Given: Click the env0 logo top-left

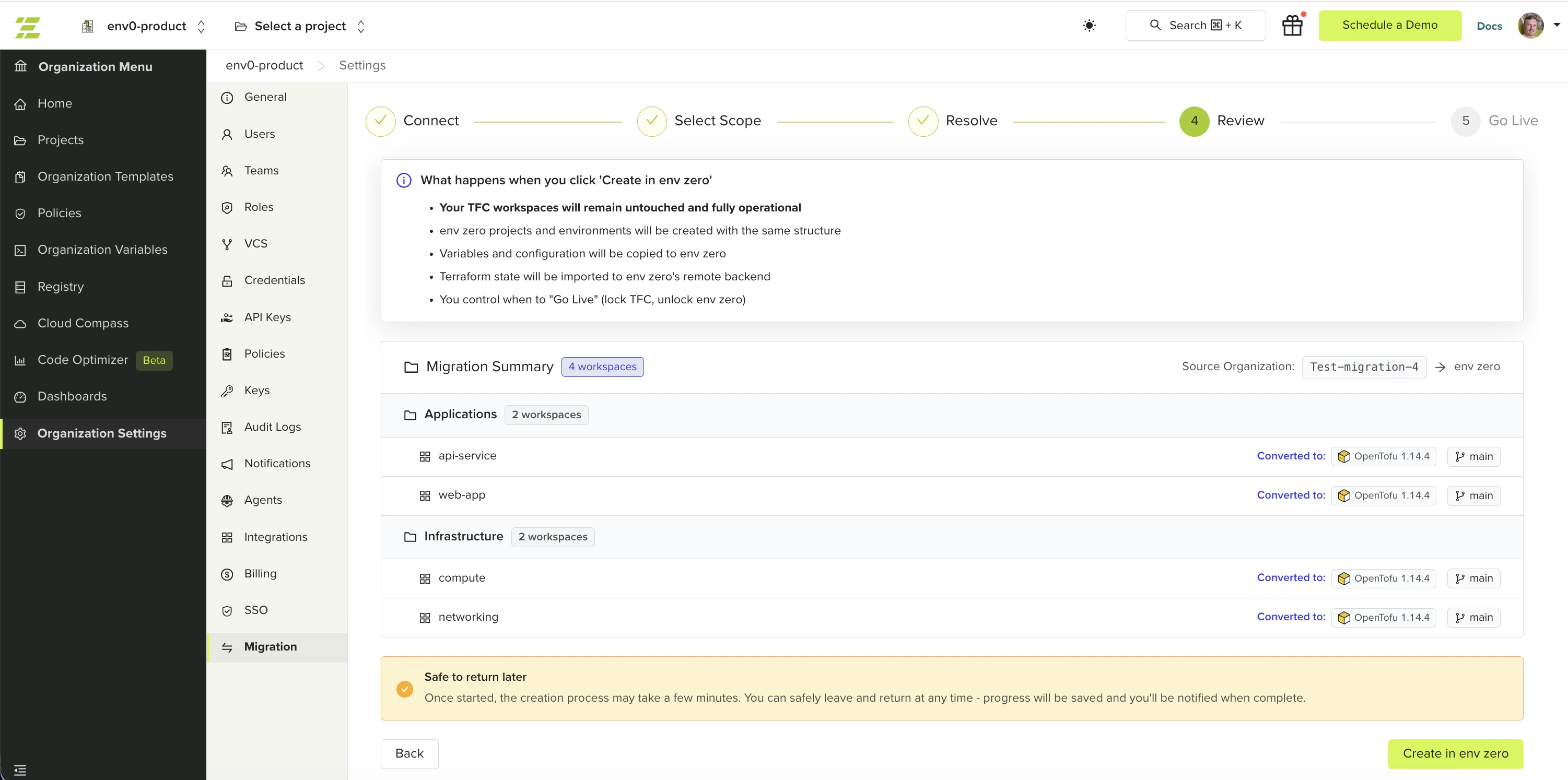Looking at the screenshot, I should [x=28, y=27].
